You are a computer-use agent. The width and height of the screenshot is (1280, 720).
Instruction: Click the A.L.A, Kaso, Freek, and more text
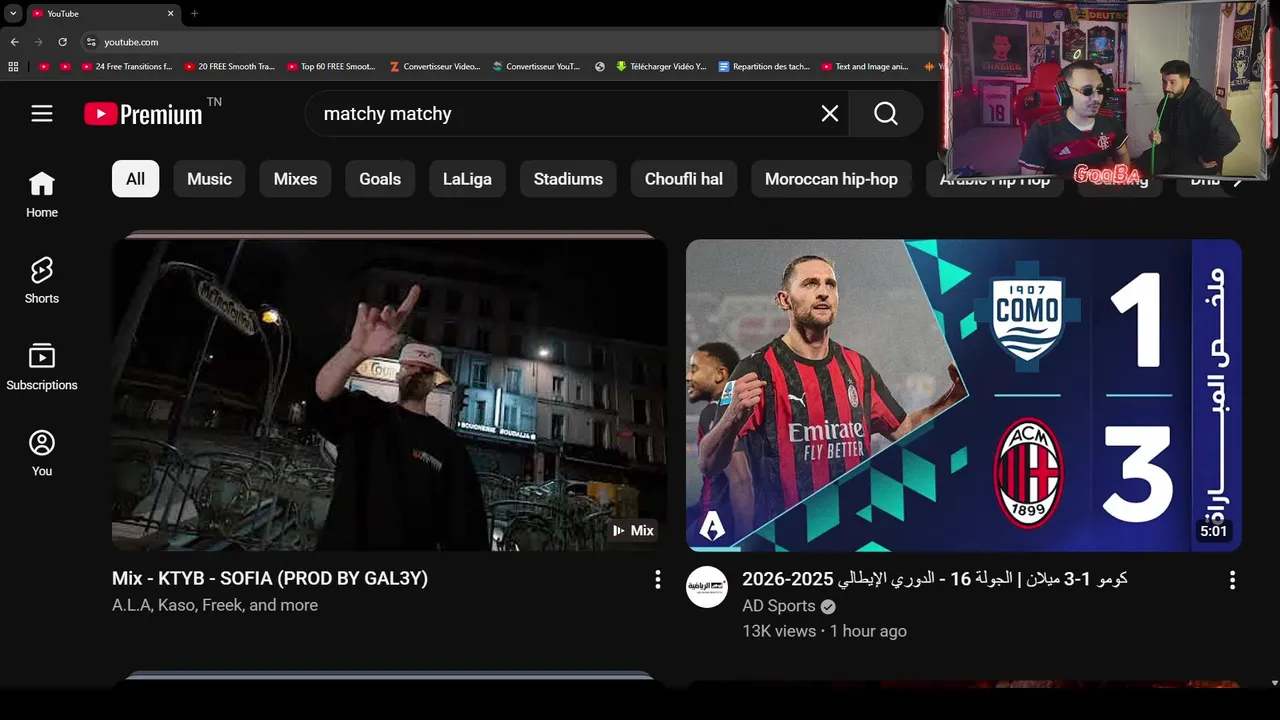click(215, 605)
